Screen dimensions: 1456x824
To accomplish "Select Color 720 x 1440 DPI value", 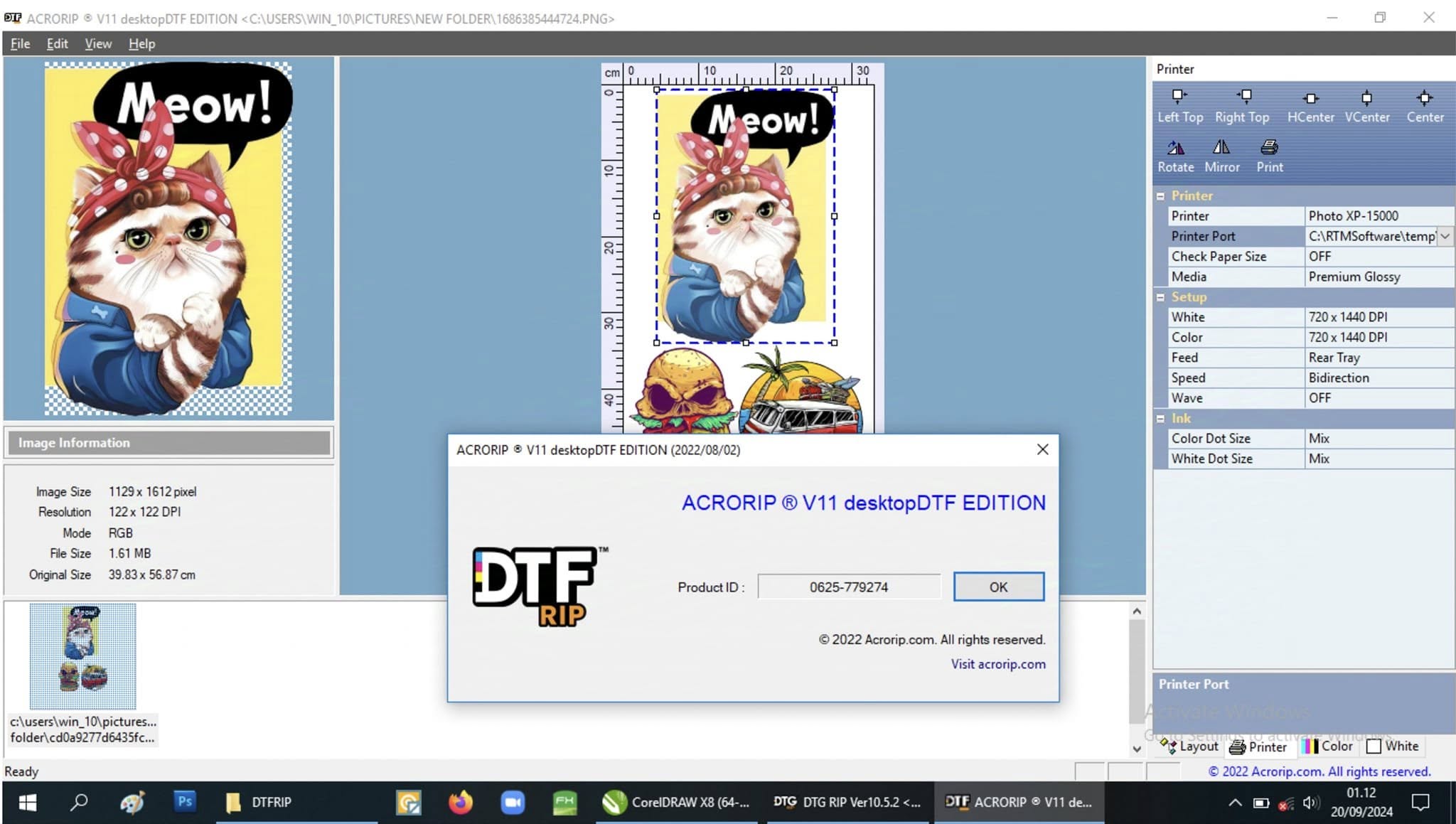I will coord(1379,337).
